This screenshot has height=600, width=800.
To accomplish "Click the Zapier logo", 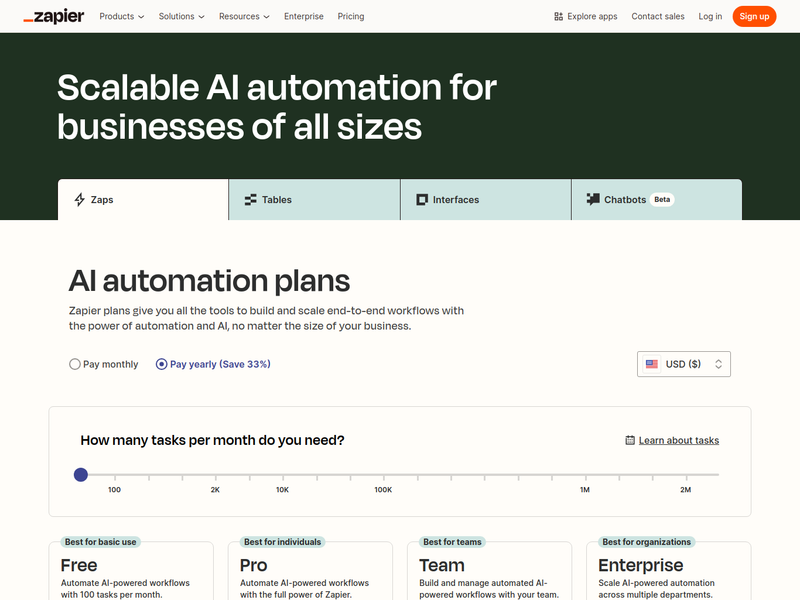I will click(54, 16).
